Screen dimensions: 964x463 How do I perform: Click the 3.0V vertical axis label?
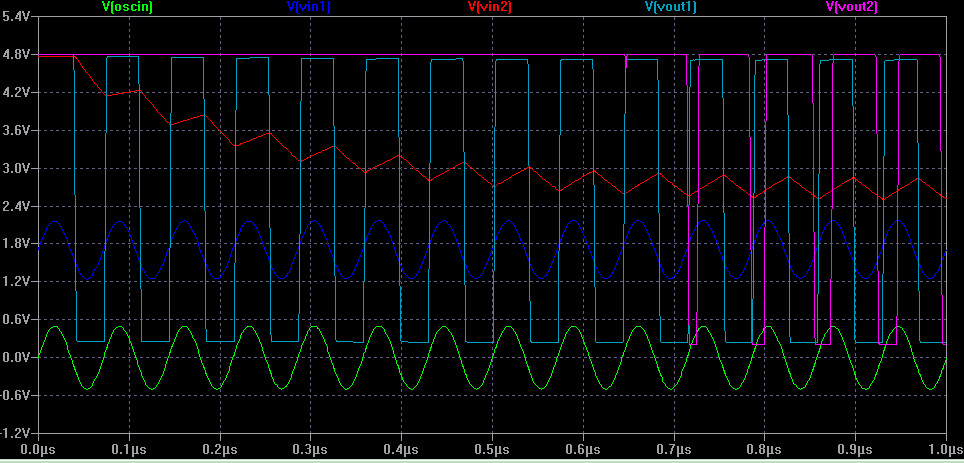pos(16,168)
